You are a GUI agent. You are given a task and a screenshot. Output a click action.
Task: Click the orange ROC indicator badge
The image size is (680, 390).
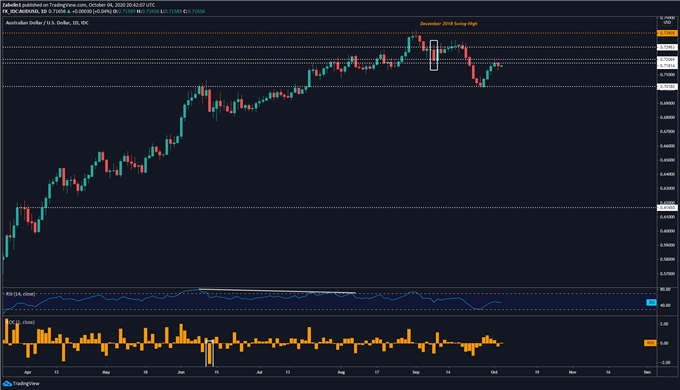[650, 343]
